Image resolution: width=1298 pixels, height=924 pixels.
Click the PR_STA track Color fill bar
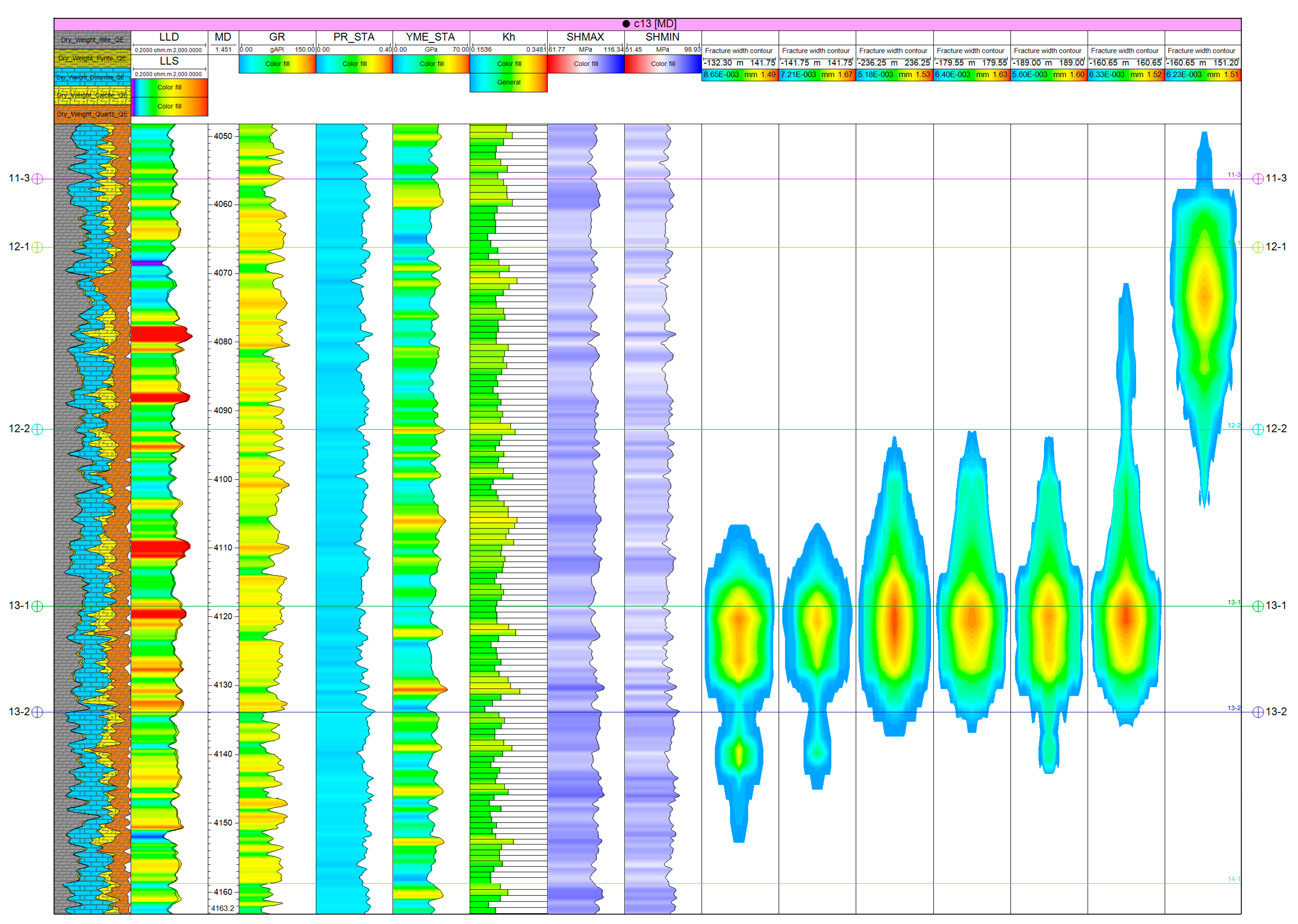click(x=354, y=64)
